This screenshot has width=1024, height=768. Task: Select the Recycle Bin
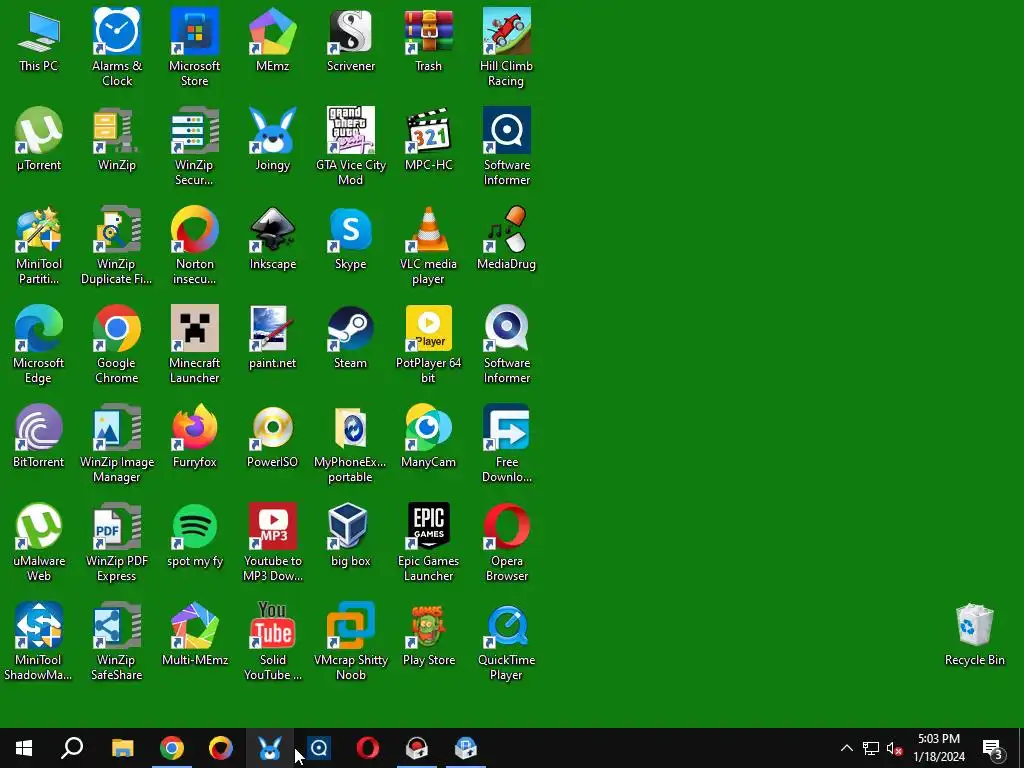974,633
